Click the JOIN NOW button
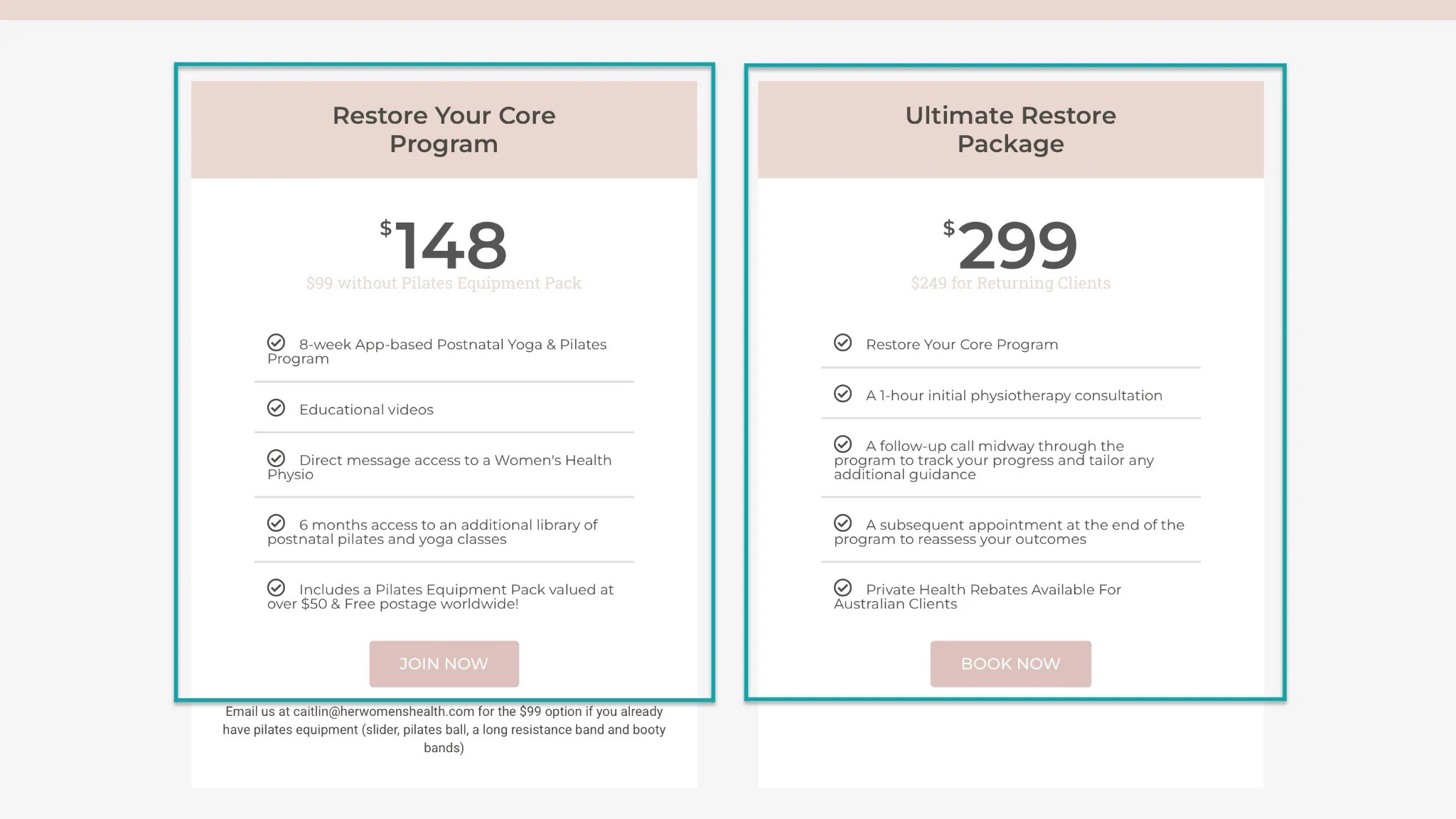1456x819 pixels. pos(444,664)
